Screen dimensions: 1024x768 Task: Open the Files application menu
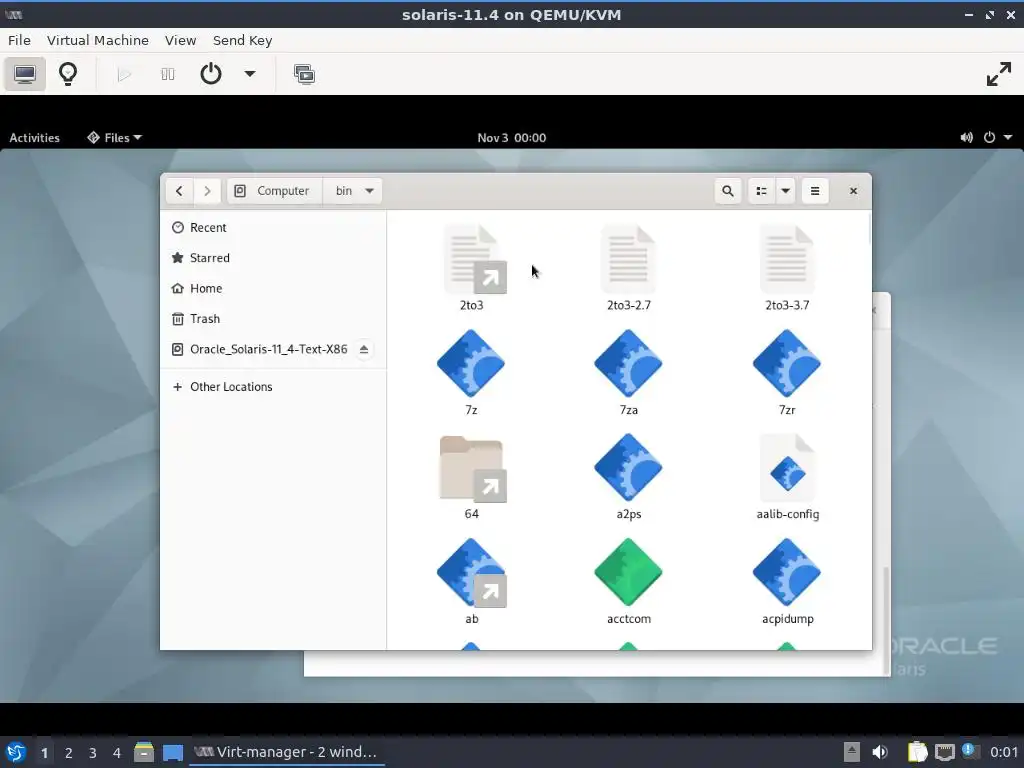pos(115,138)
